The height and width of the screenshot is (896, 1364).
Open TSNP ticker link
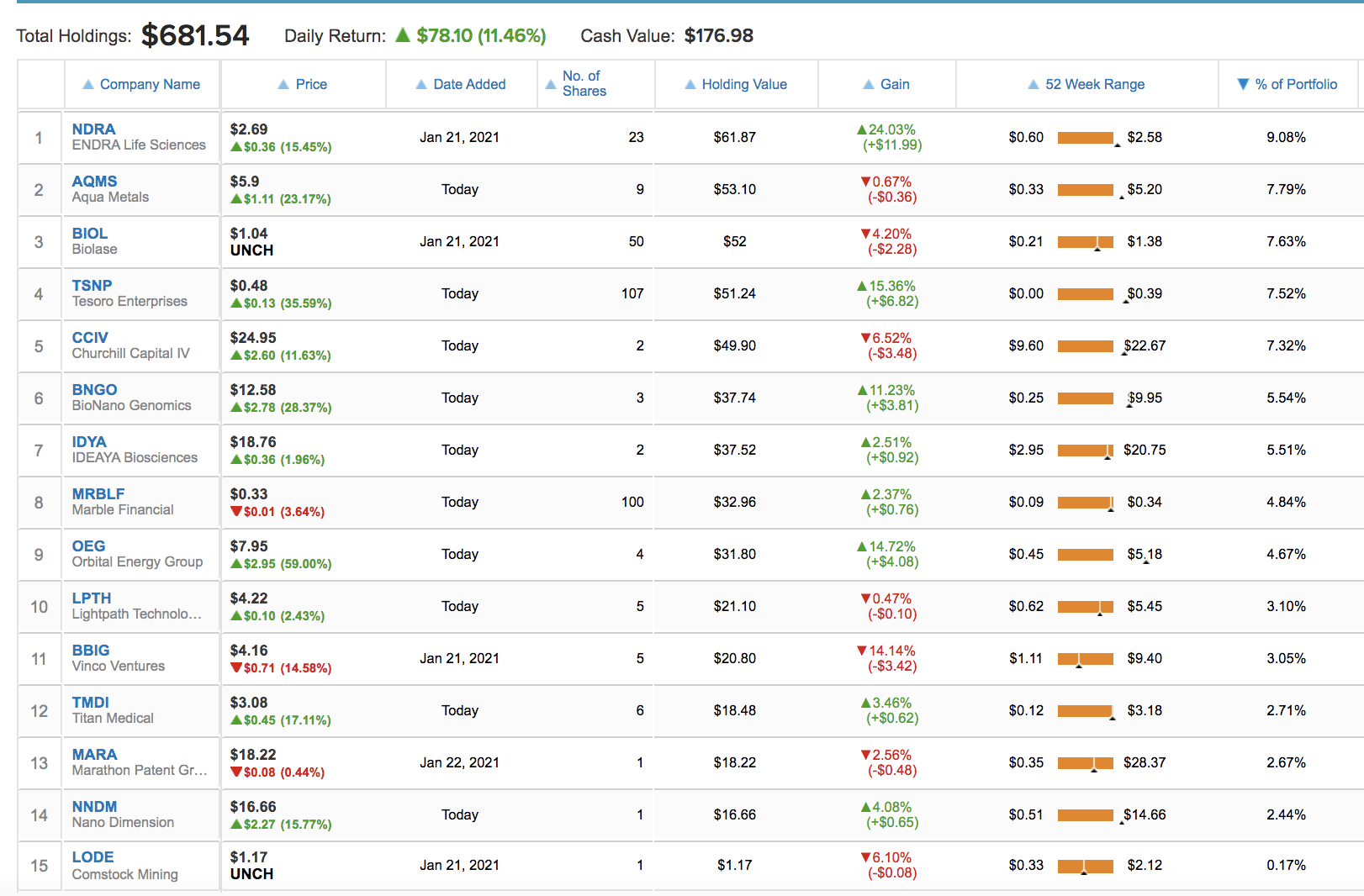[92, 286]
